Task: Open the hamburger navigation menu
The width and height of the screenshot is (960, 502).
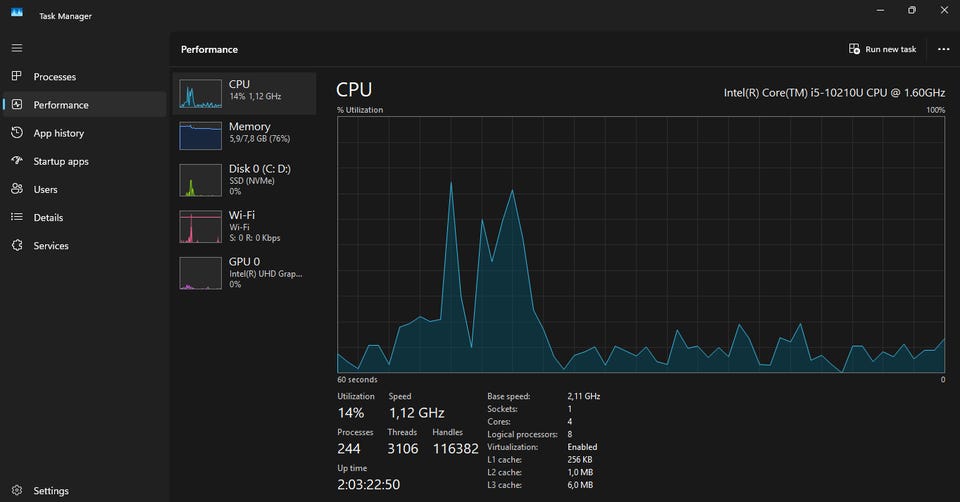Action: coord(17,48)
